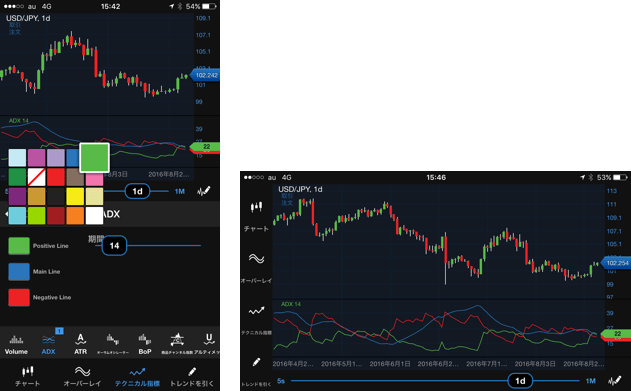The image size is (631, 391).
Task: Pick the cyan palette color
Action: click(x=17, y=216)
